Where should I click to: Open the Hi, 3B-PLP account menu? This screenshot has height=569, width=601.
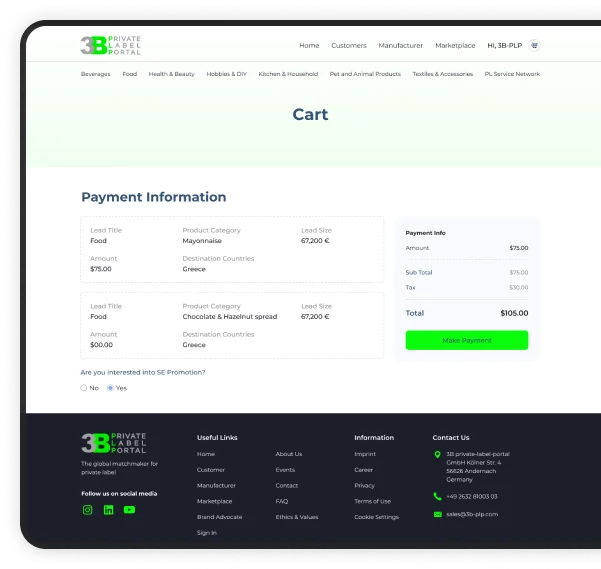pos(504,45)
